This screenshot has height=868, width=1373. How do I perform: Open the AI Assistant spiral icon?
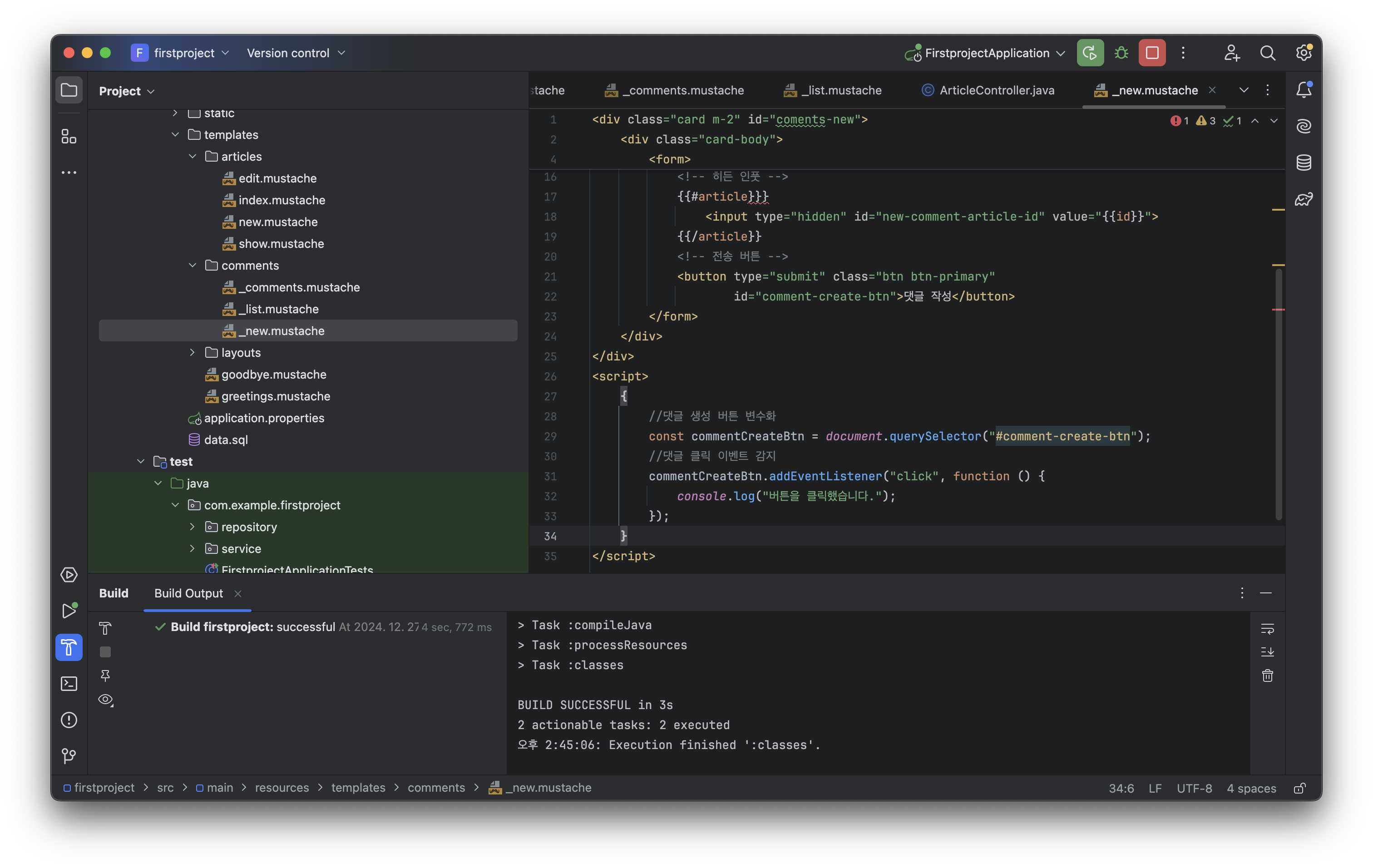(x=1304, y=126)
